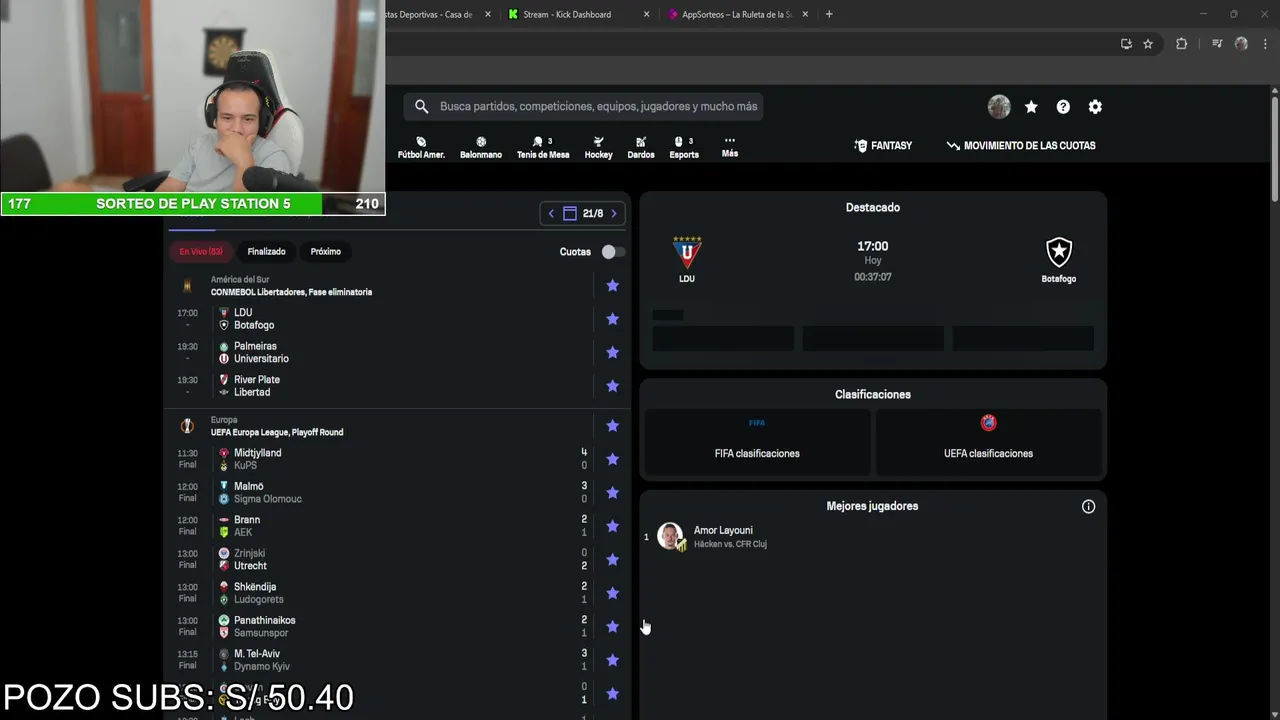This screenshot has height=720, width=1280.
Task: Click the Botafogo crest in Destacado
Action: click(1059, 252)
